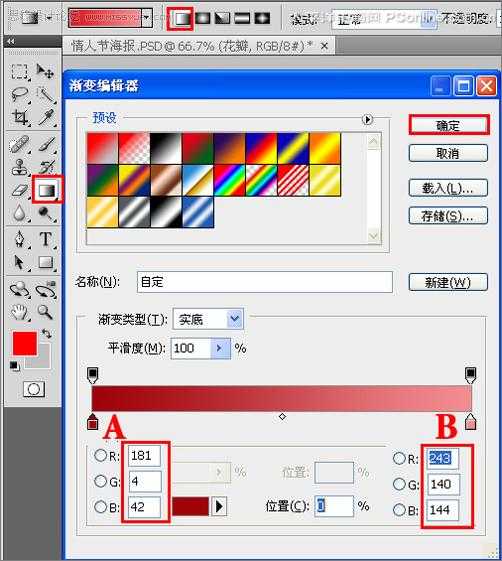This screenshot has height=561, width=502.
Task: Select the Lasso tool
Action: click(x=19, y=95)
